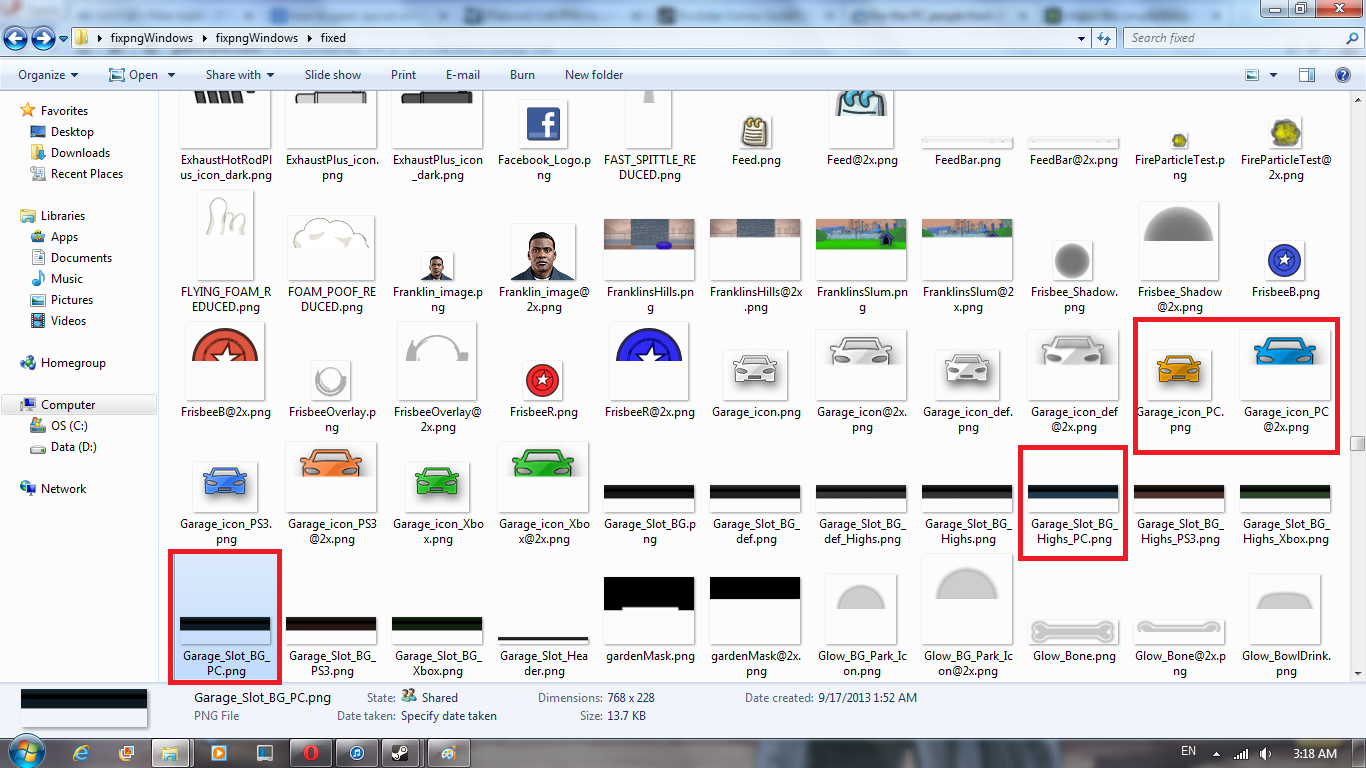Open Data (D:) drive in navigation pane
1366x768 pixels.
coord(73,447)
